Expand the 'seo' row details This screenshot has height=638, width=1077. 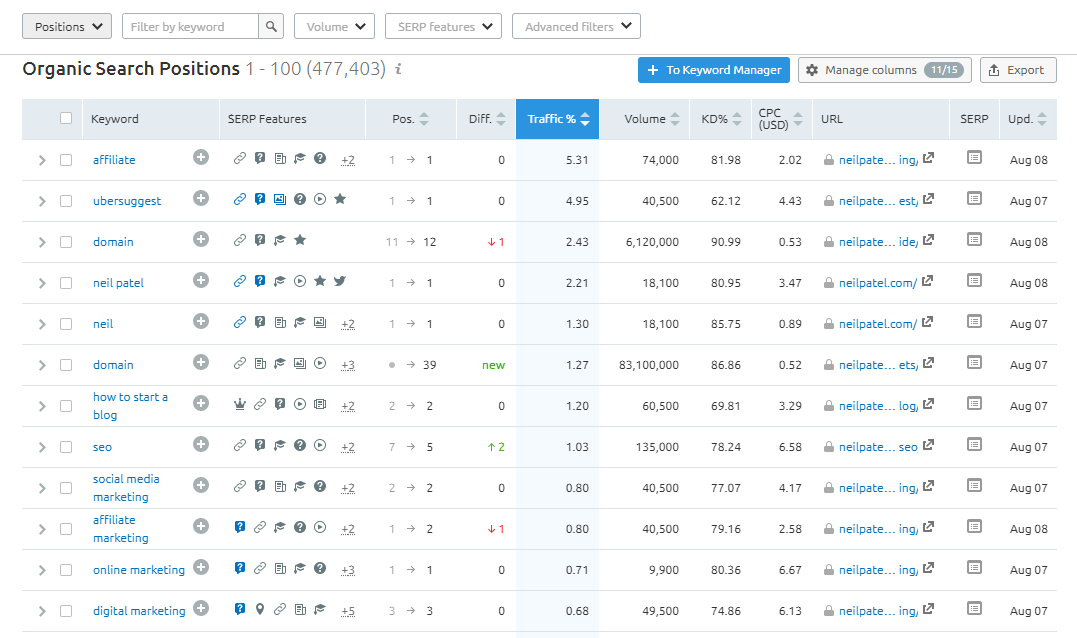coord(42,447)
